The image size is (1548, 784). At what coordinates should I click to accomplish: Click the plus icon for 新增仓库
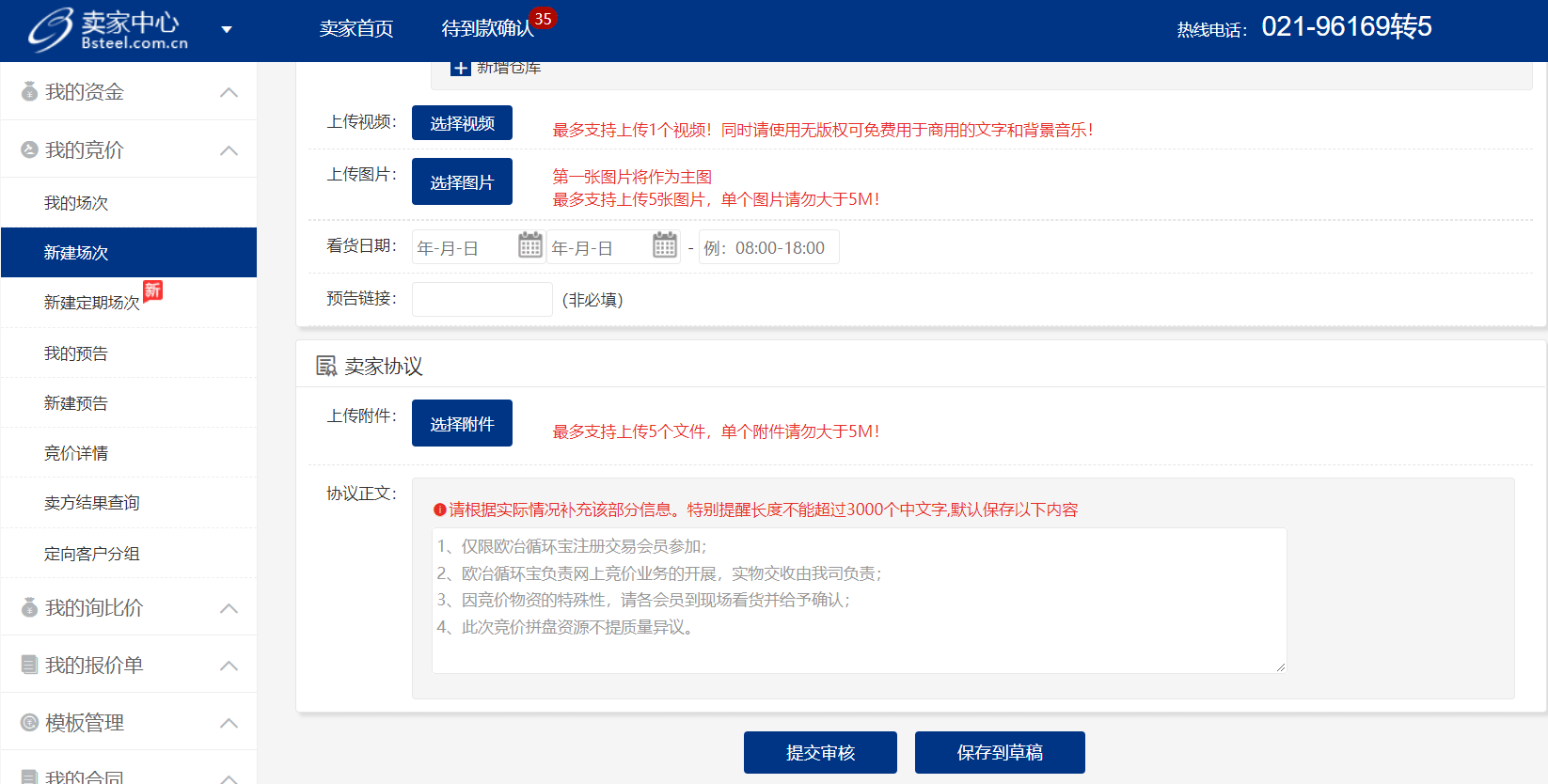tap(461, 69)
